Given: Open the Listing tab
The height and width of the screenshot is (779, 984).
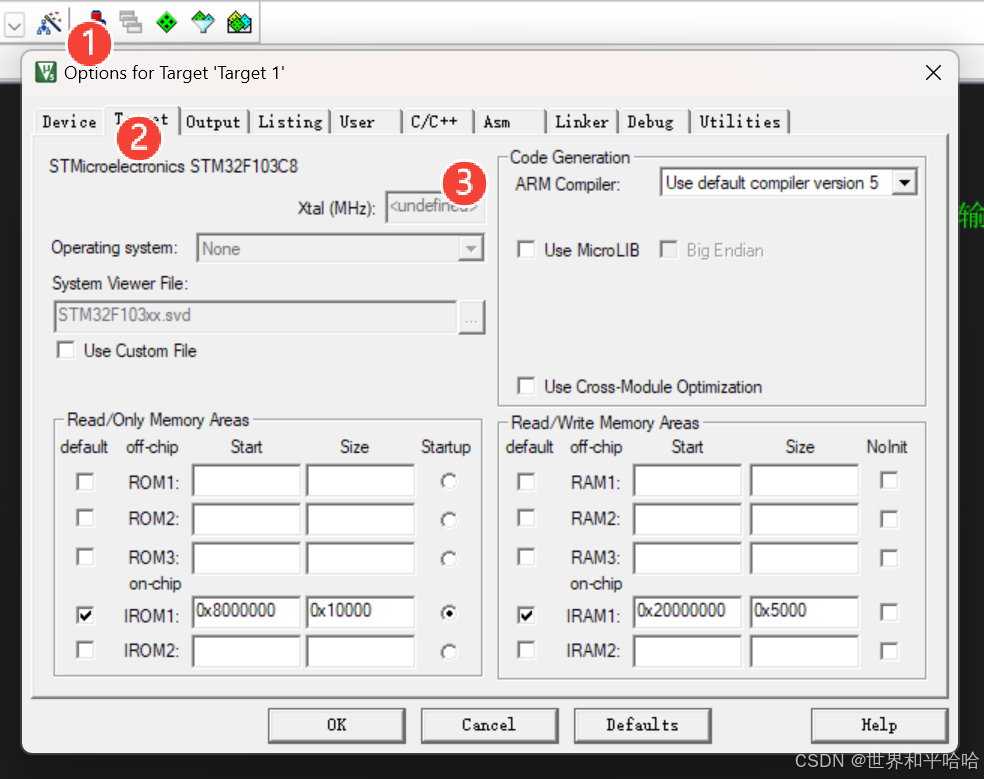Looking at the screenshot, I should (x=290, y=122).
